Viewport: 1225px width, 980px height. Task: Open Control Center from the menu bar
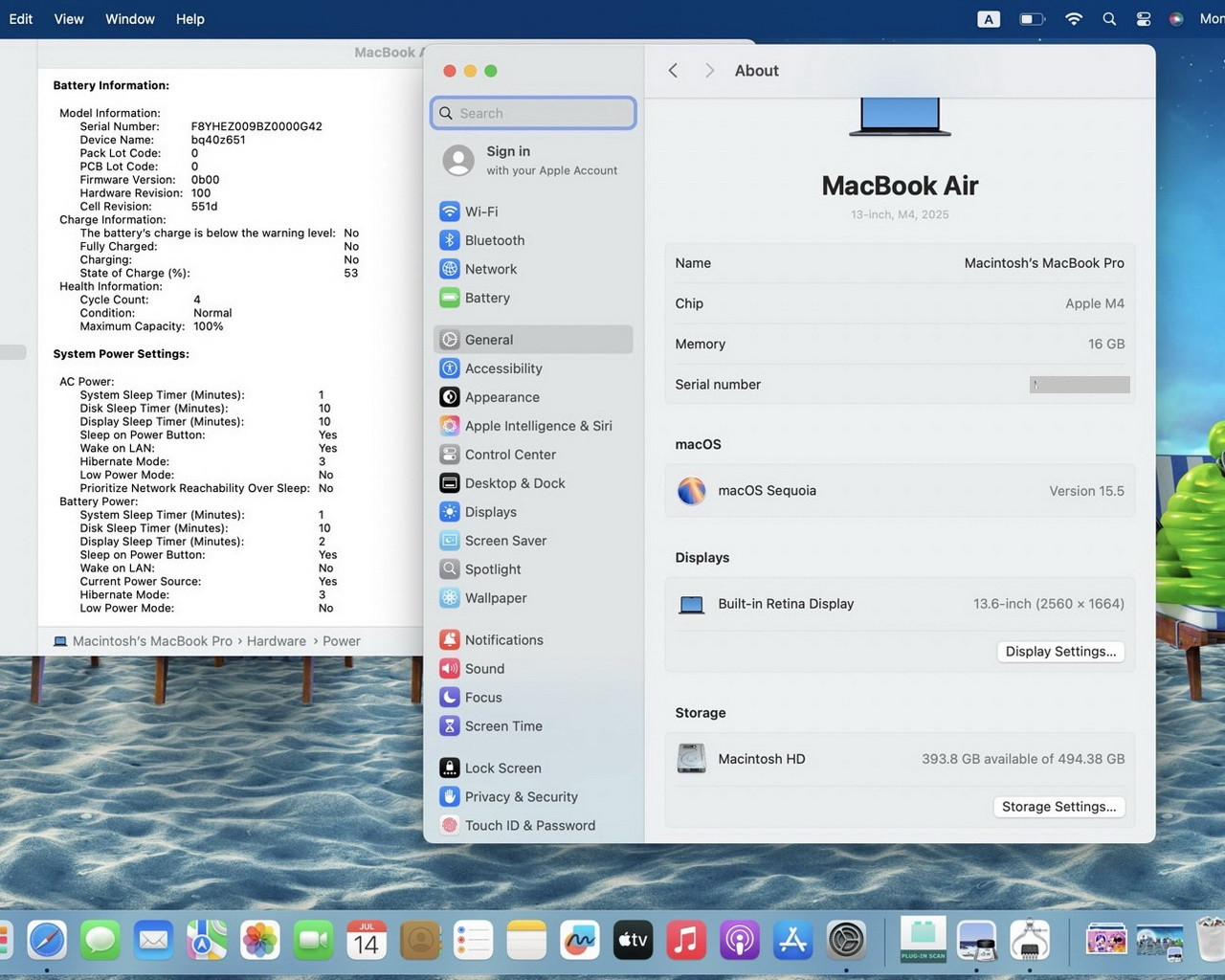[1144, 19]
